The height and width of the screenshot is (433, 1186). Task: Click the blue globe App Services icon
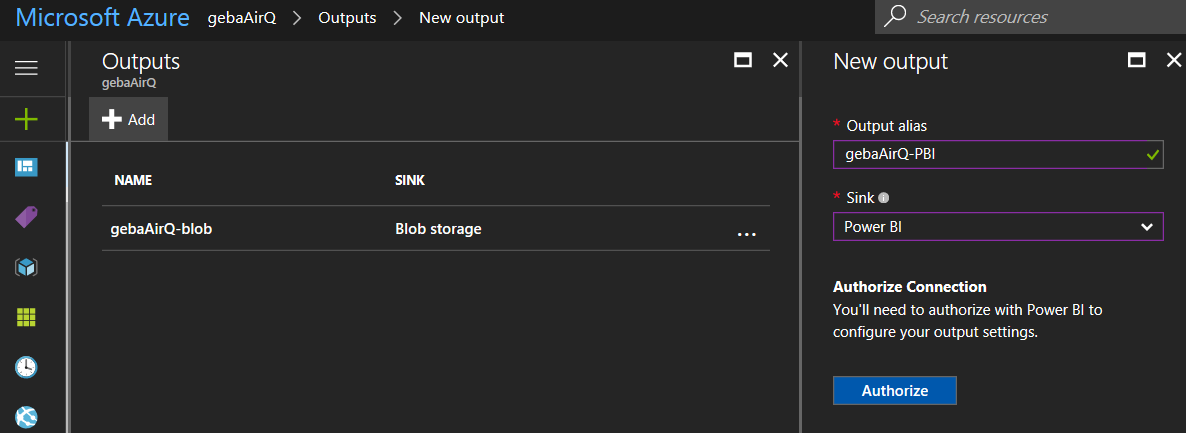[x=26, y=415]
